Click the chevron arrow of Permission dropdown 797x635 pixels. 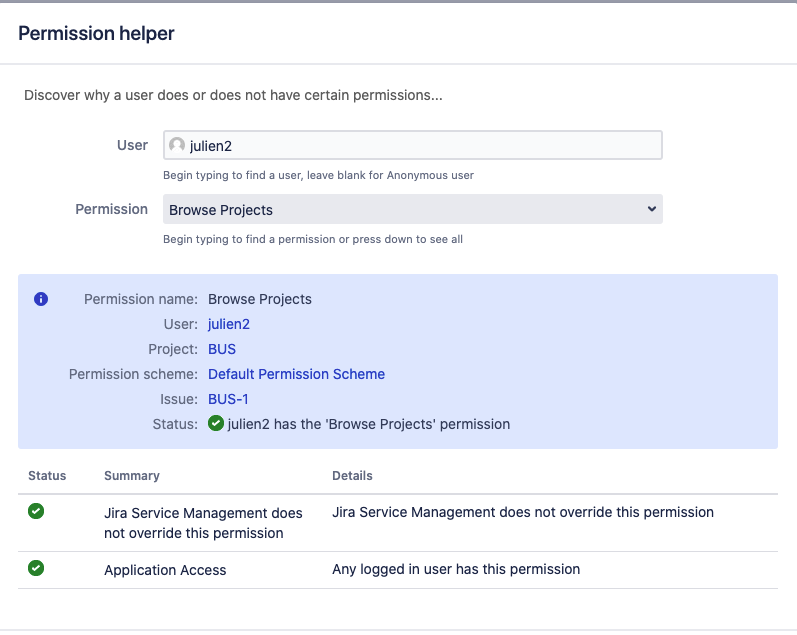point(652,209)
